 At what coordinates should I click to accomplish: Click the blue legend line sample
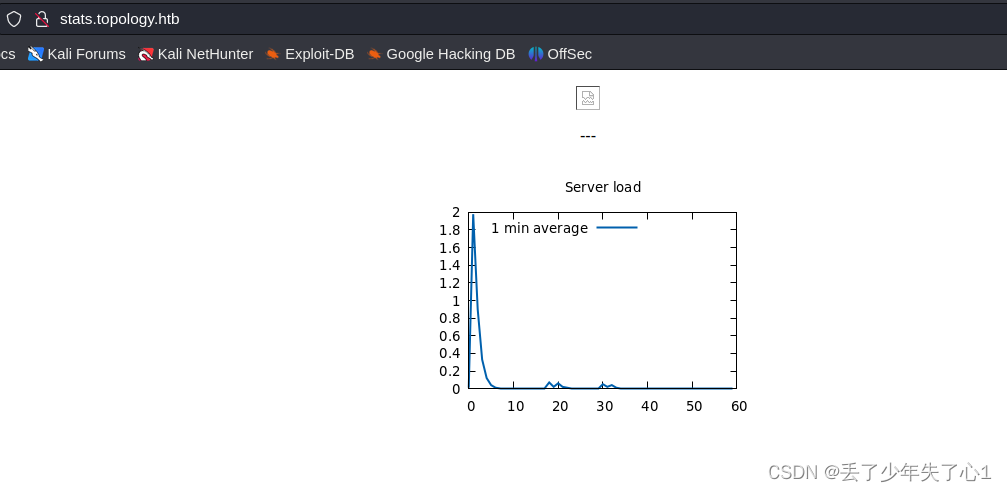(617, 227)
